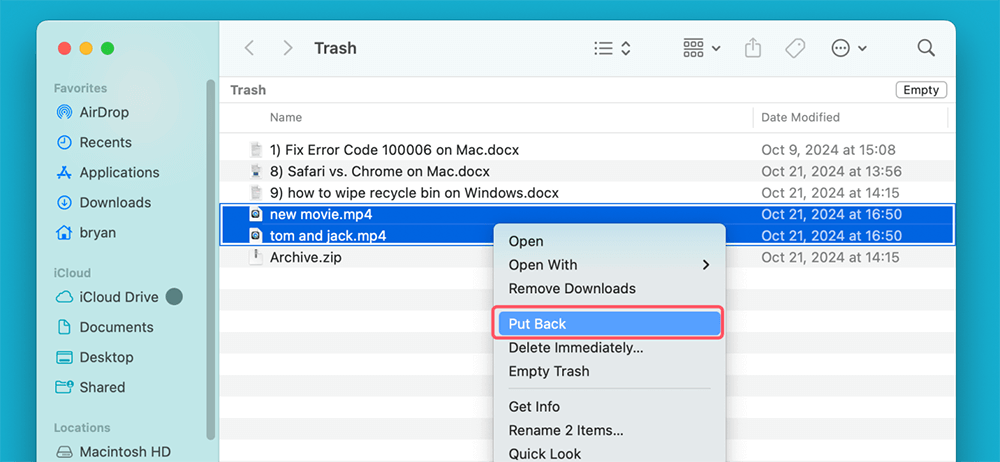The width and height of the screenshot is (1000, 462).
Task: Click the Macintosh HD drive icon
Action: pyautogui.click(x=64, y=452)
